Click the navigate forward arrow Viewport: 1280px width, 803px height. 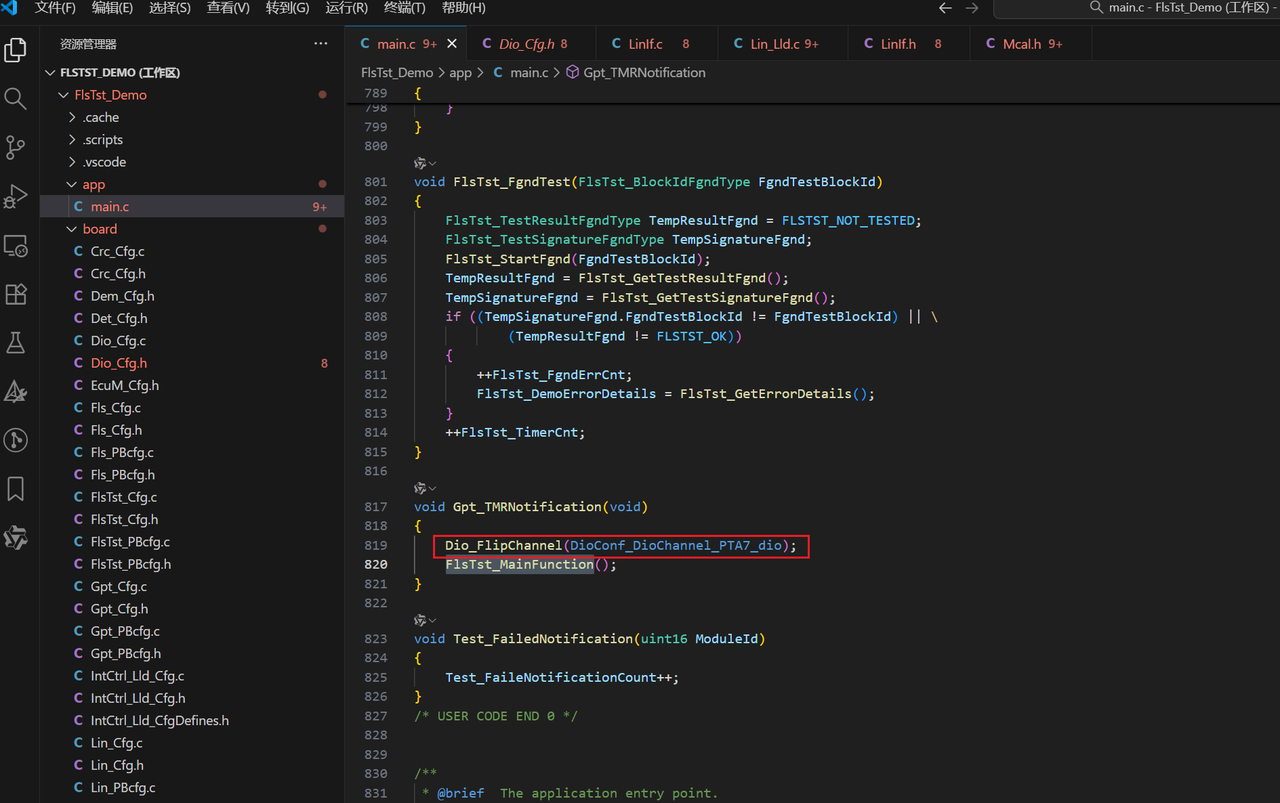coord(971,8)
